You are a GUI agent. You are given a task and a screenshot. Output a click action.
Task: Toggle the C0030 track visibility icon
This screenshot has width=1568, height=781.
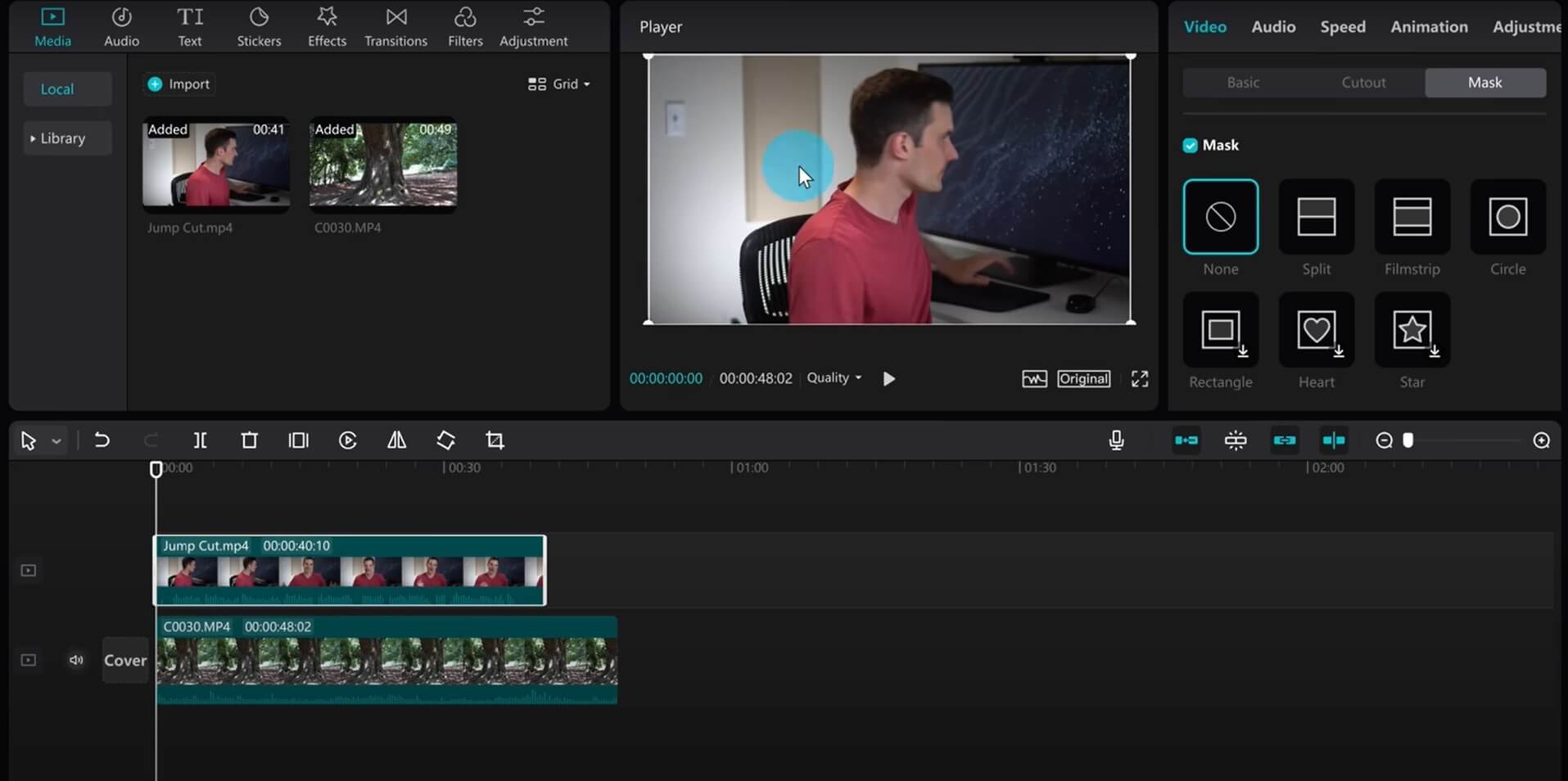[28, 660]
